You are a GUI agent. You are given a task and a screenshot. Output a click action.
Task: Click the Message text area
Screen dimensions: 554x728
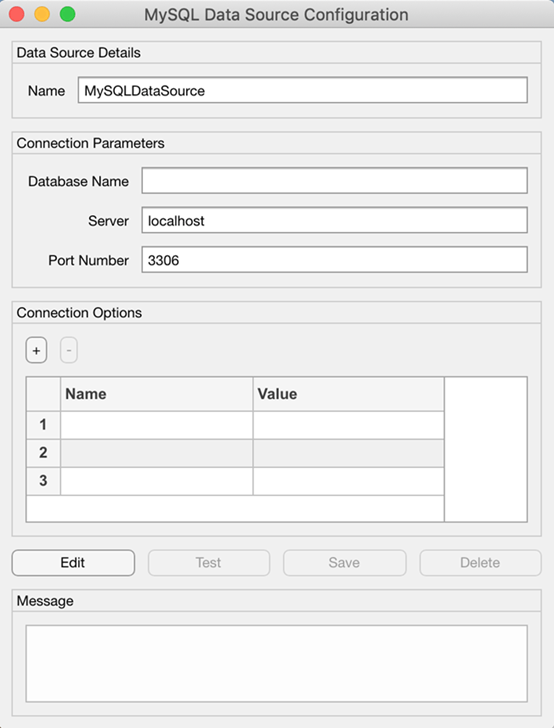click(x=277, y=663)
